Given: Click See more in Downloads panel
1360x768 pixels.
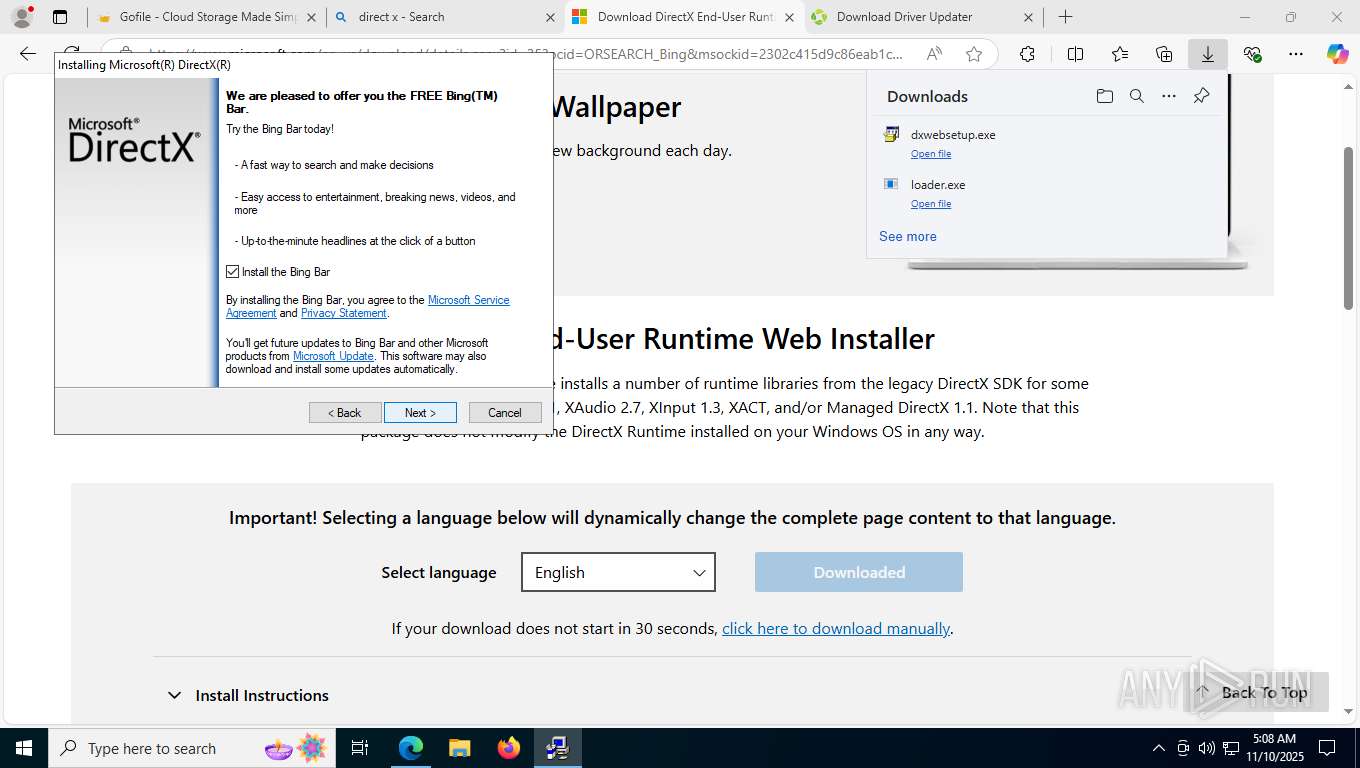Looking at the screenshot, I should [908, 237].
